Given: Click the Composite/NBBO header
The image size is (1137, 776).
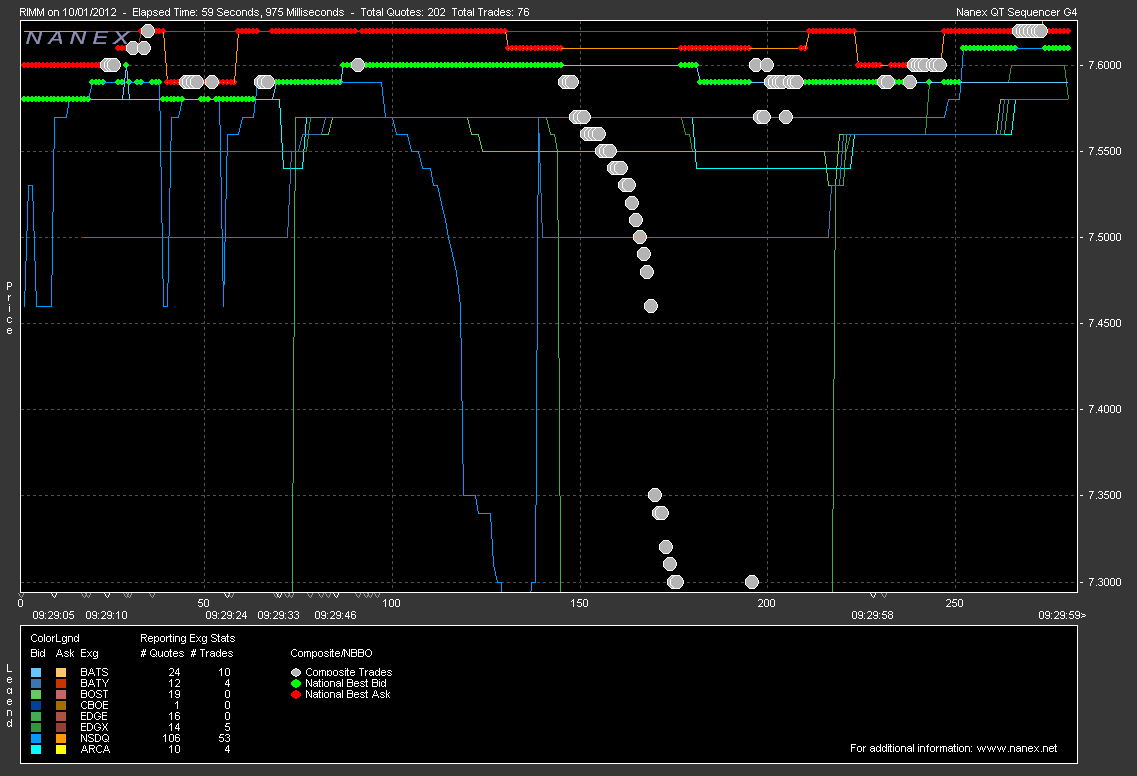Looking at the screenshot, I should pyautogui.click(x=331, y=653).
